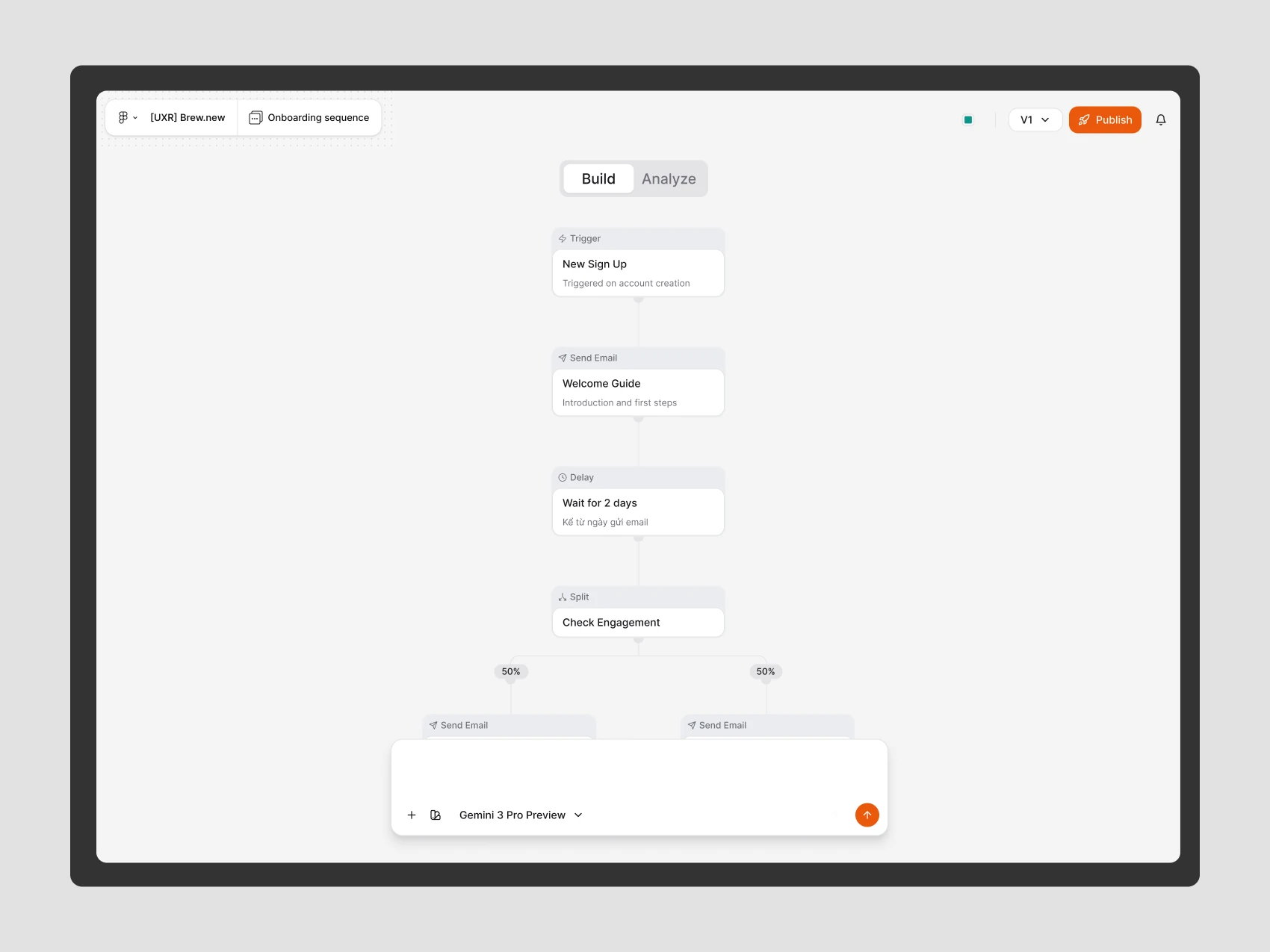Switch to the Build tab

[598, 178]
